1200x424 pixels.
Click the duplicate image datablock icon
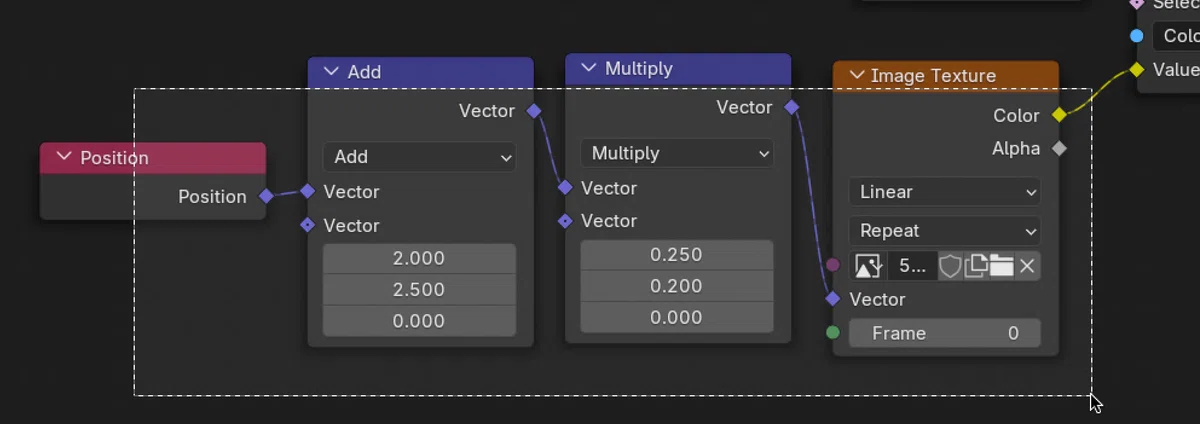point(976,266)
